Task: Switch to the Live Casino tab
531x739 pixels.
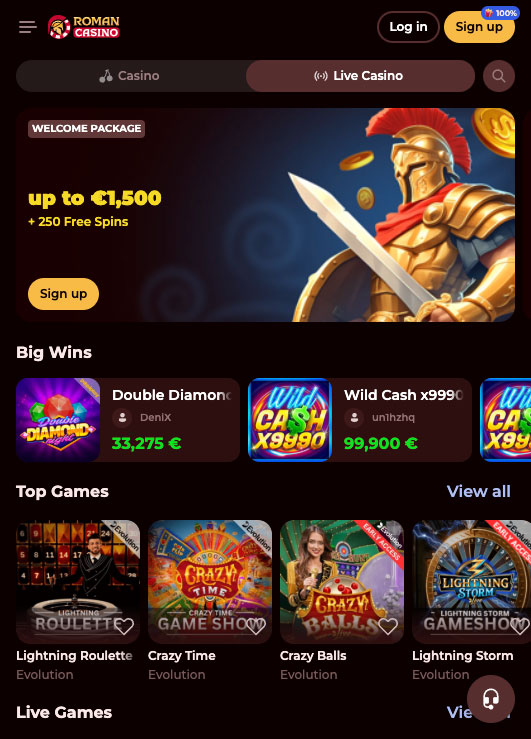Action: [x=360, y=76]
